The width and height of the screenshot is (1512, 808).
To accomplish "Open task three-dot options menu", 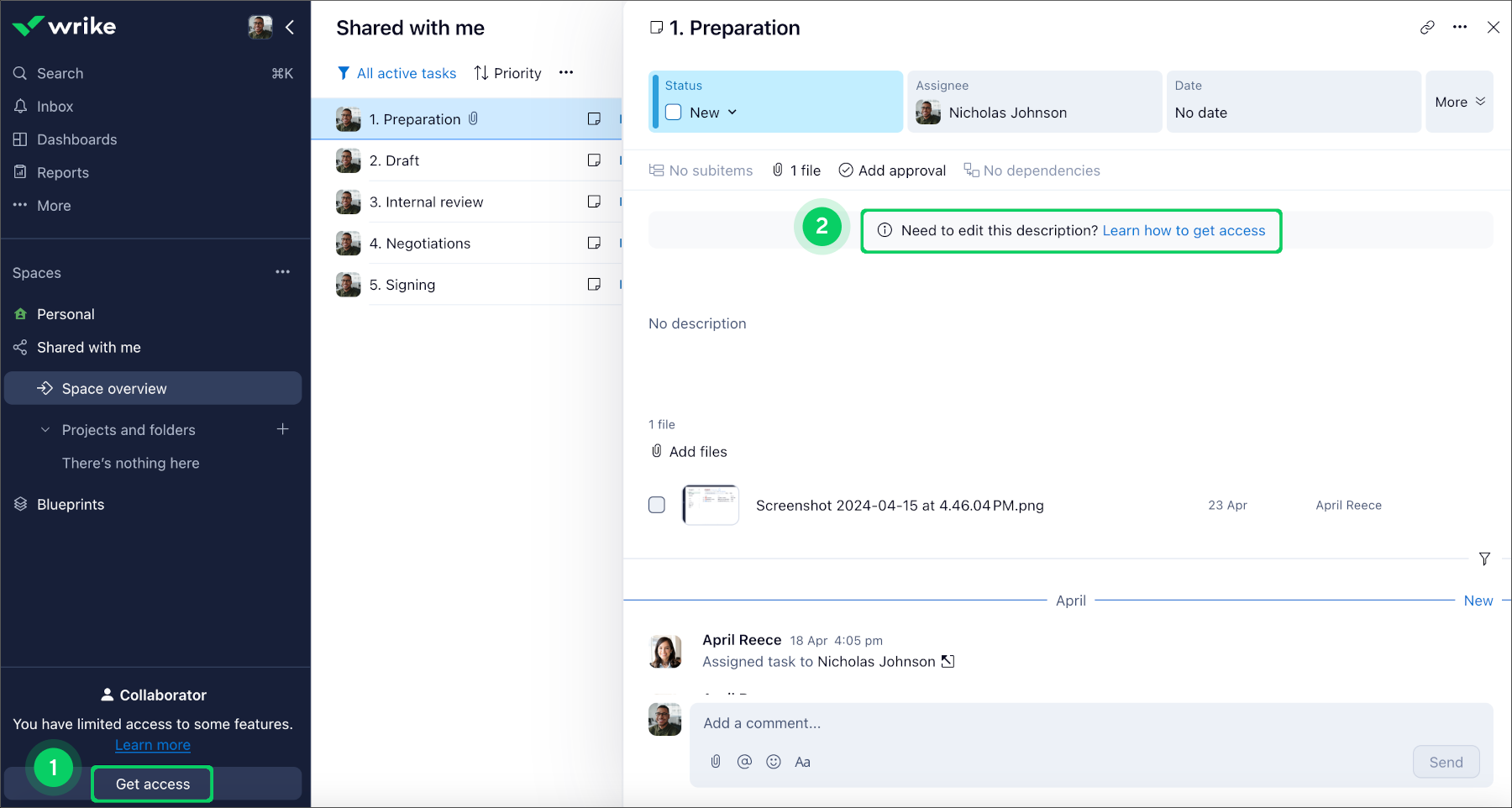I will (1460, 27).
